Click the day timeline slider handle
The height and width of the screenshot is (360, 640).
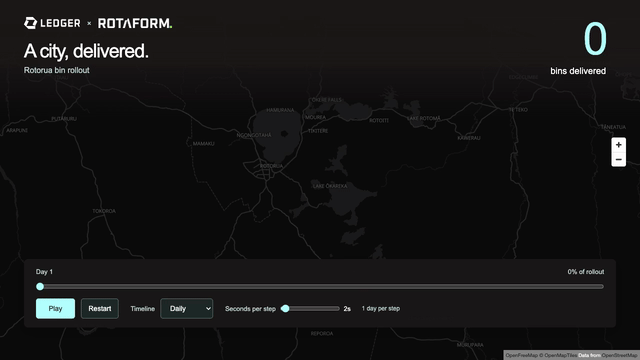click(40, 287)
